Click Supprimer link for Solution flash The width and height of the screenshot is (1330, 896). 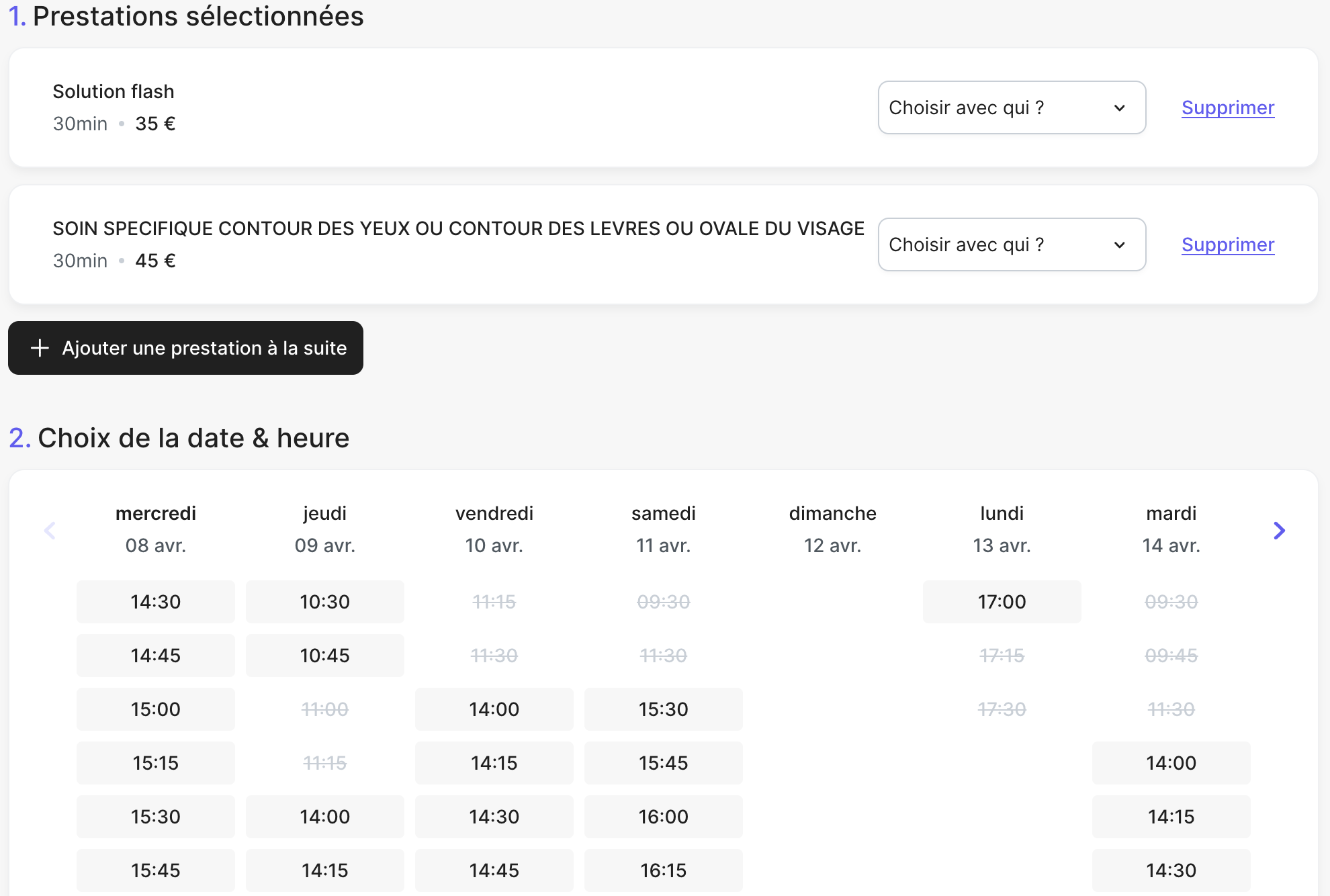(x=1227, y=107)
